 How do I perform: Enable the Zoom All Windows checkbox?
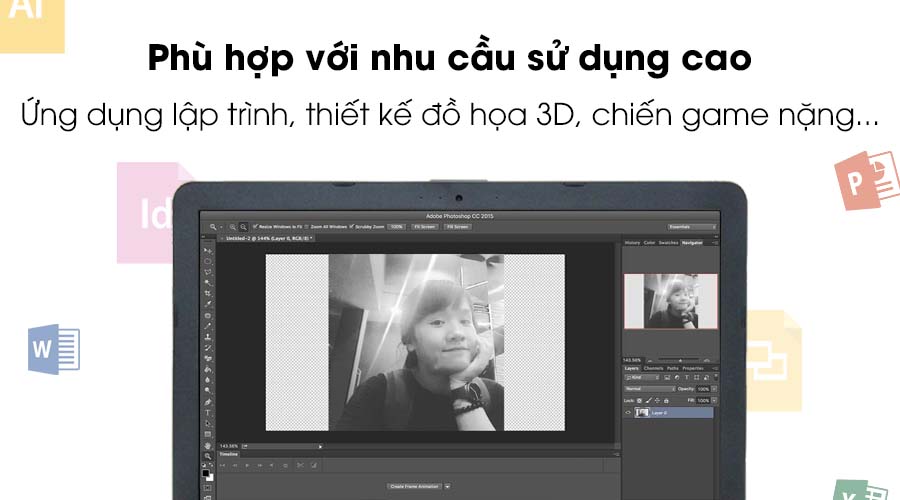click(307, 227)
